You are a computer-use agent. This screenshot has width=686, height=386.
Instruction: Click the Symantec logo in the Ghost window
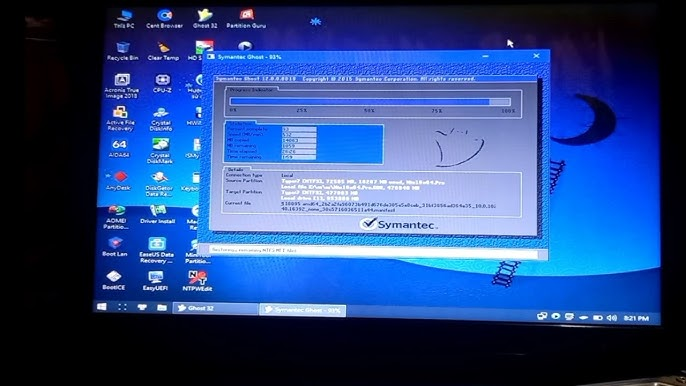pyautogui.click(x=398, y=224)
